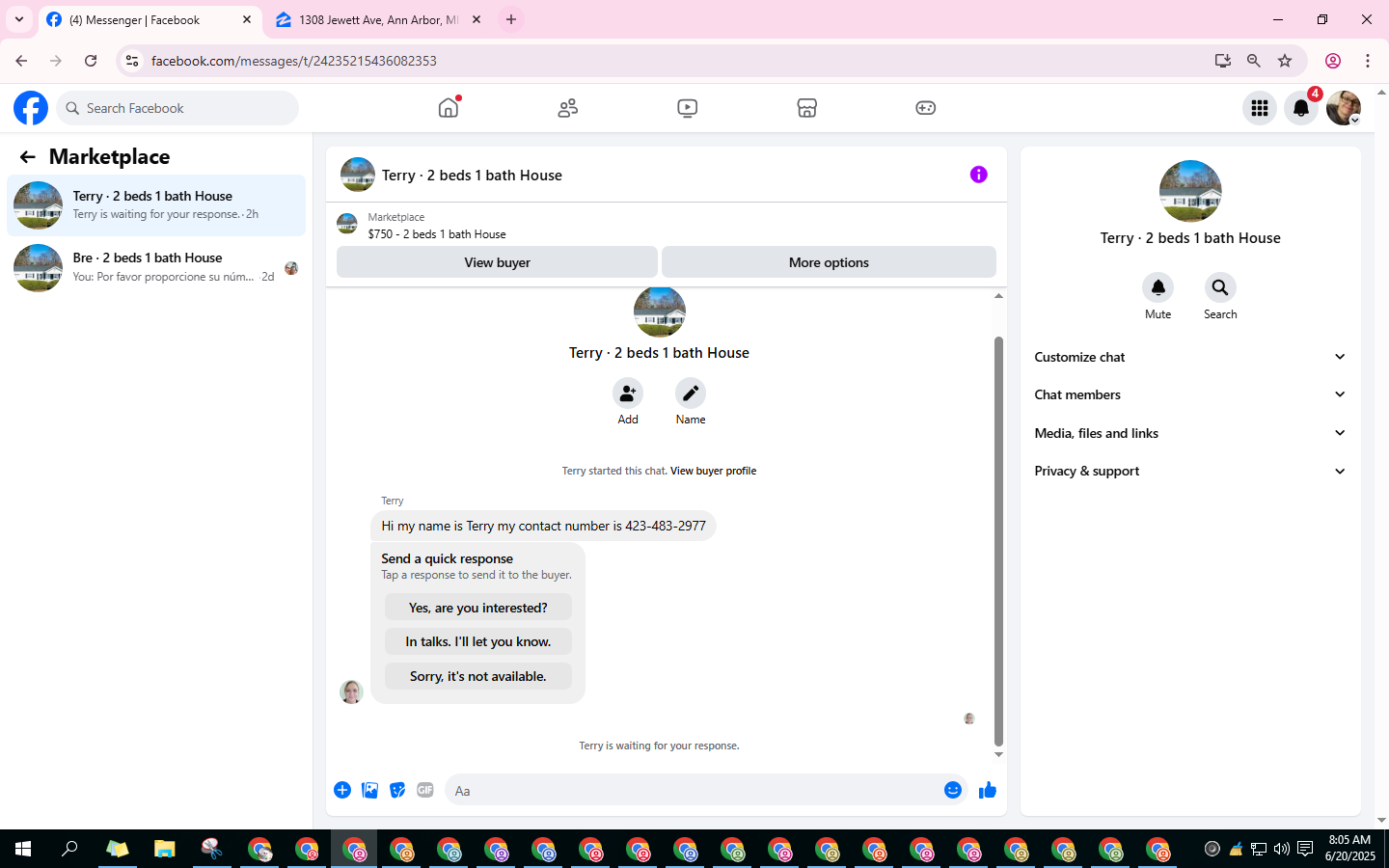The height and width of the screenshot is (868, 1389).
Task: Open the Windows Start menu
Action: point(23,849)
